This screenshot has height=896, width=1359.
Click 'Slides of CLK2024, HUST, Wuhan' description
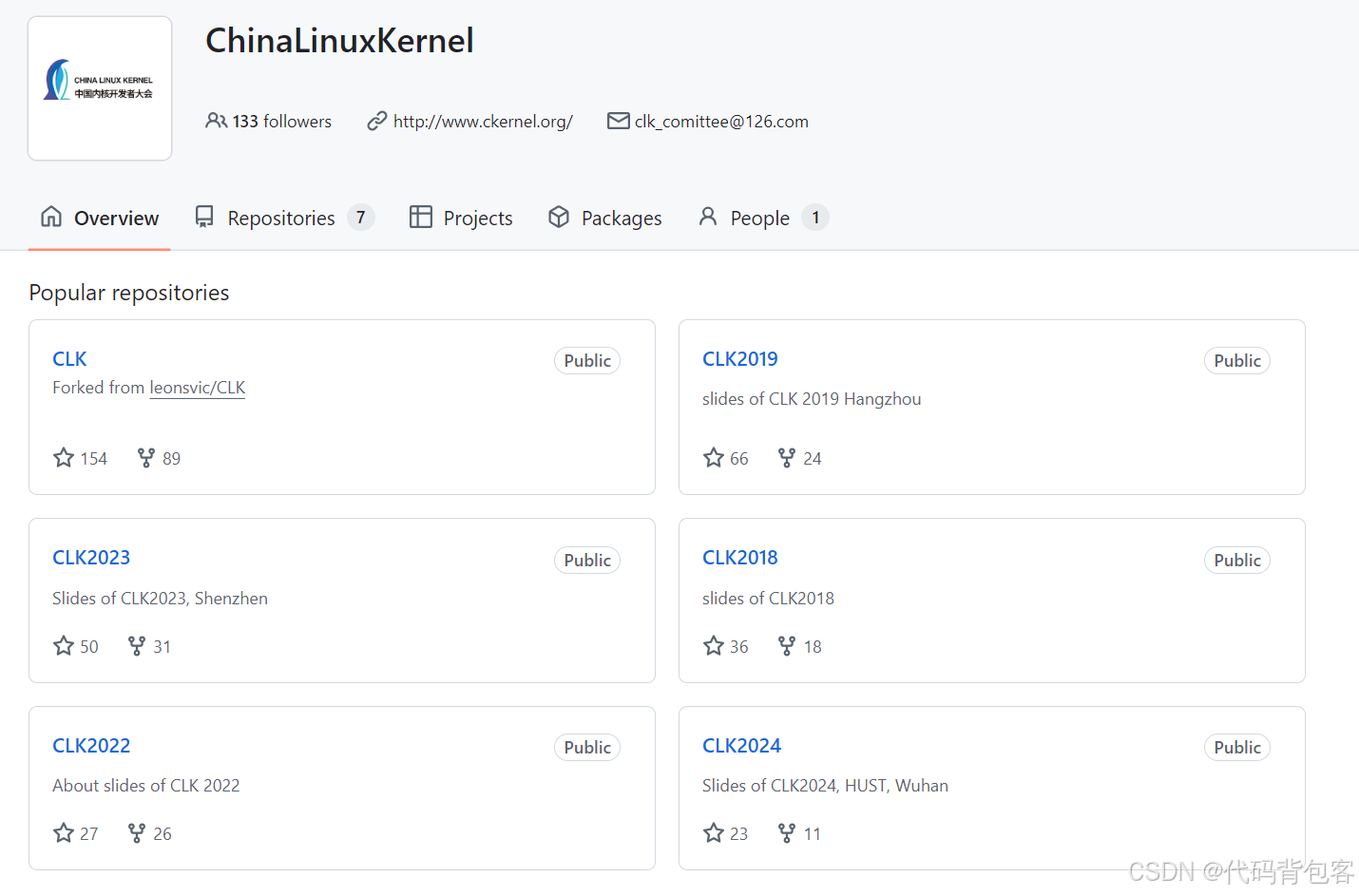tap(825, 786)
